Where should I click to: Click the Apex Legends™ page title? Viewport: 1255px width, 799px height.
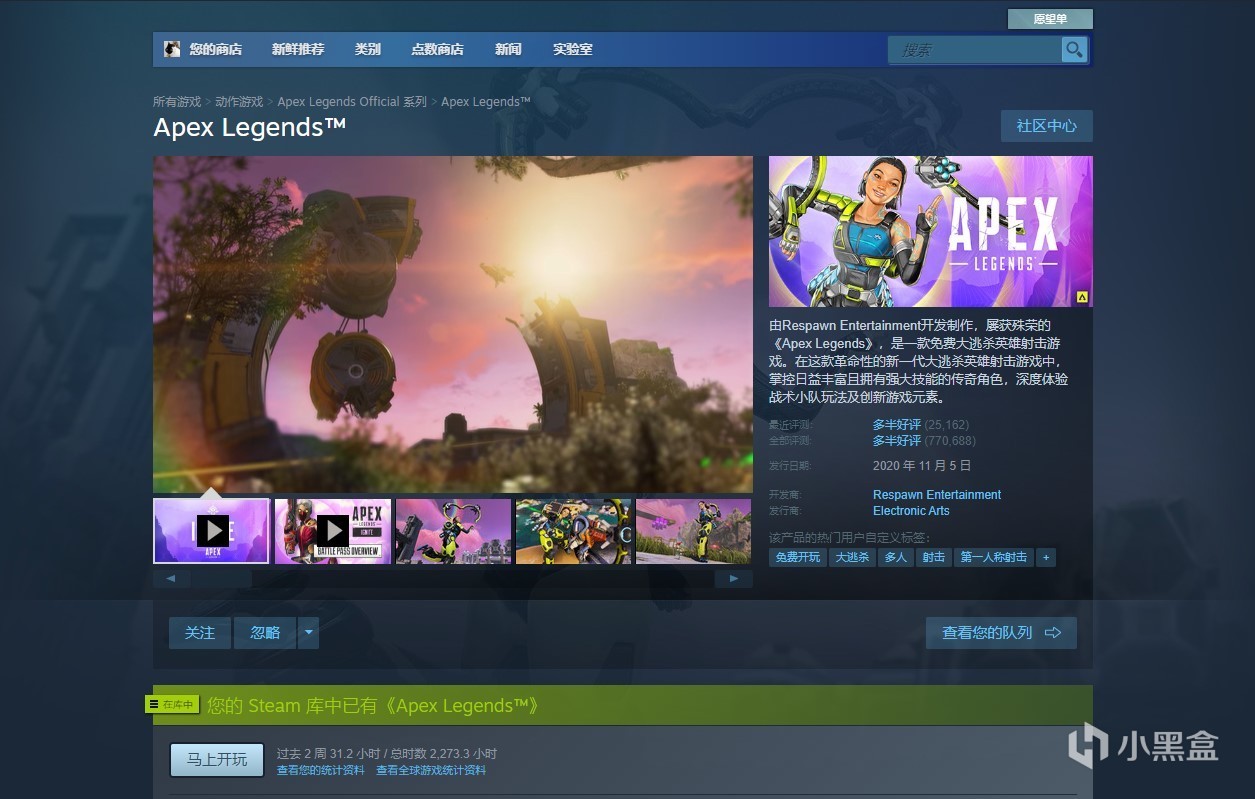coord(250,128)
